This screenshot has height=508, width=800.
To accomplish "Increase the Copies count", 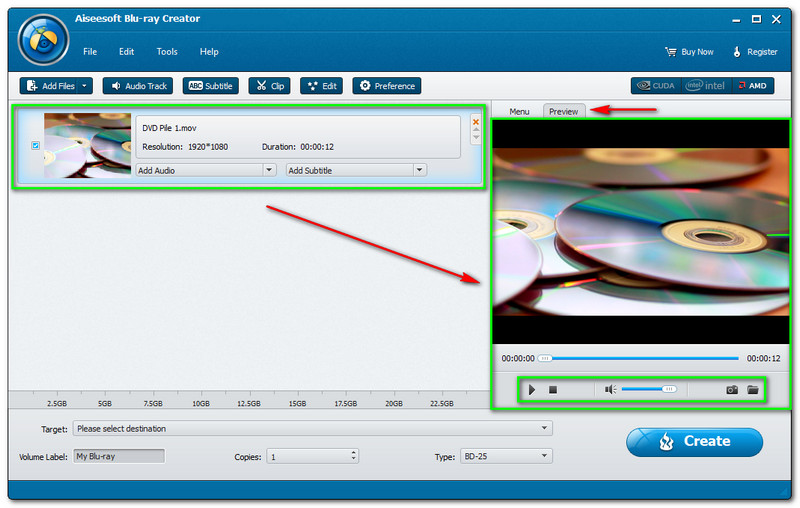I will [354, 452].
